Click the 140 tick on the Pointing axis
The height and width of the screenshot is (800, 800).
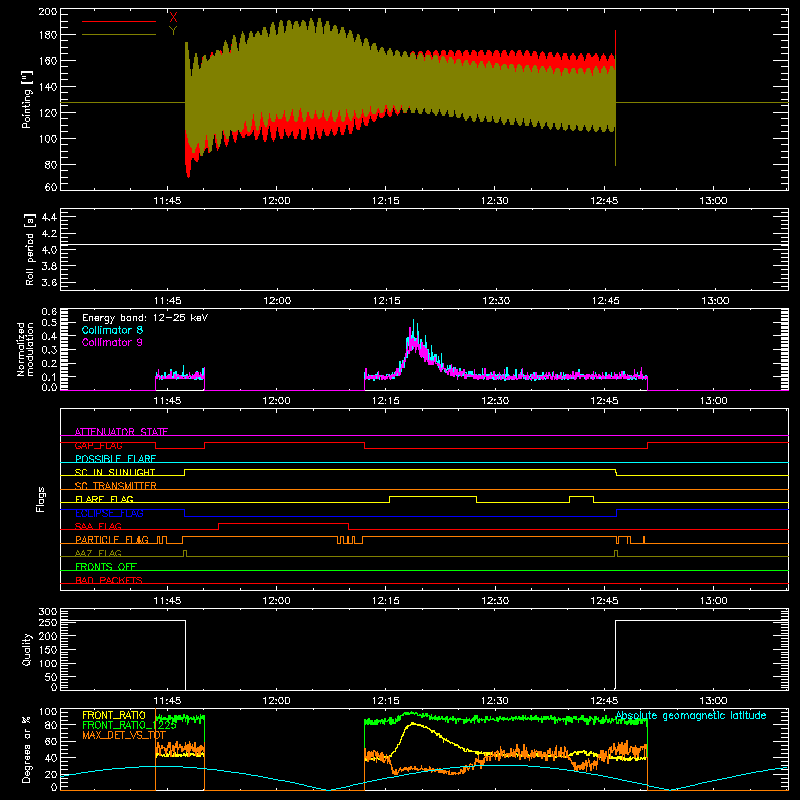click(47, 87)
